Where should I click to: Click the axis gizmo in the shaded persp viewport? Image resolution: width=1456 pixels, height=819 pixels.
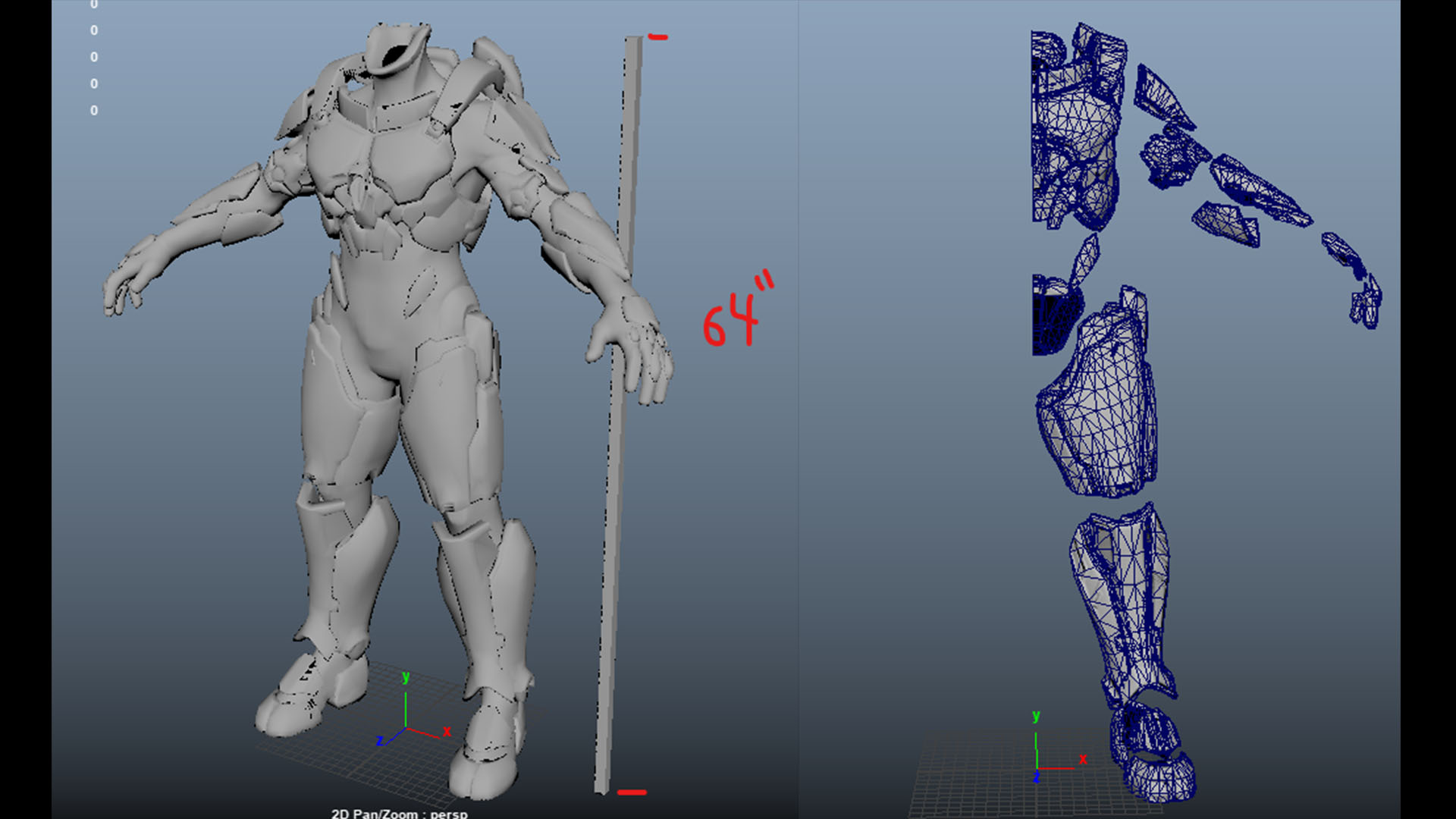(x=413, y=711)
